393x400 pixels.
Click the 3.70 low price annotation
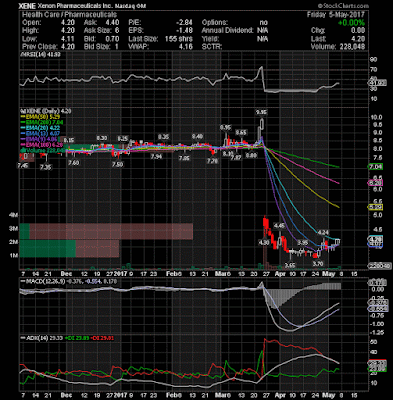[x=317, y=264]
